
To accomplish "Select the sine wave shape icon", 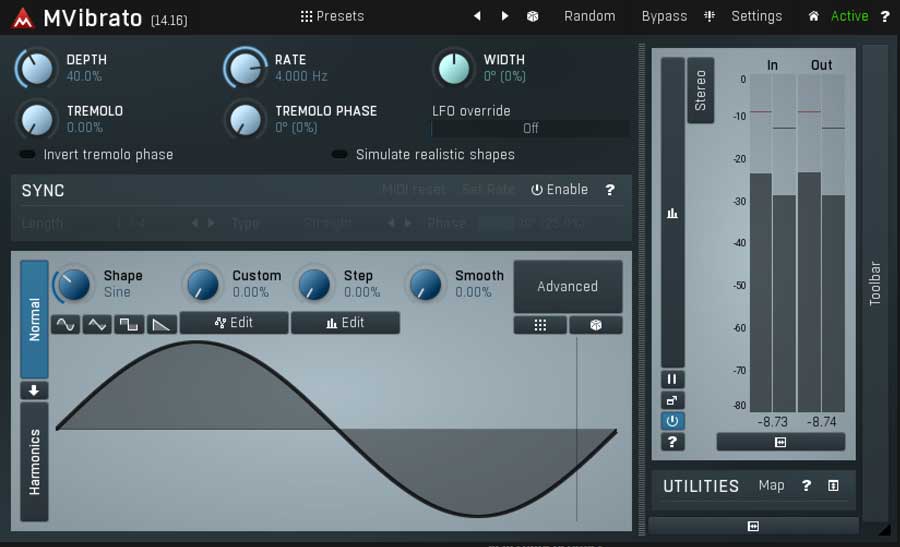I will click(x=65, y=325).
